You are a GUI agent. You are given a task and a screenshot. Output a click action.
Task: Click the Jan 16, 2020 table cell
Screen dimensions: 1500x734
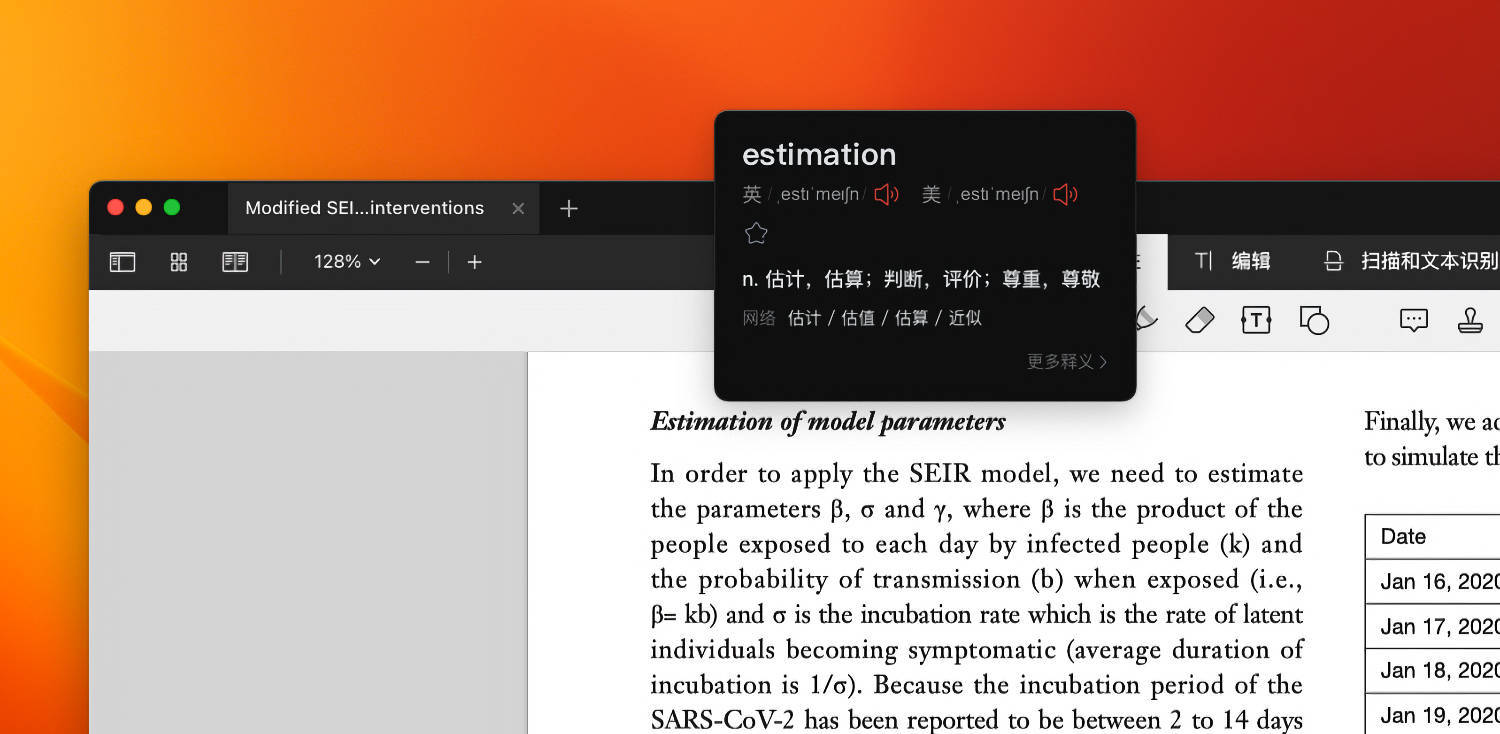(x=1433, y=581)
